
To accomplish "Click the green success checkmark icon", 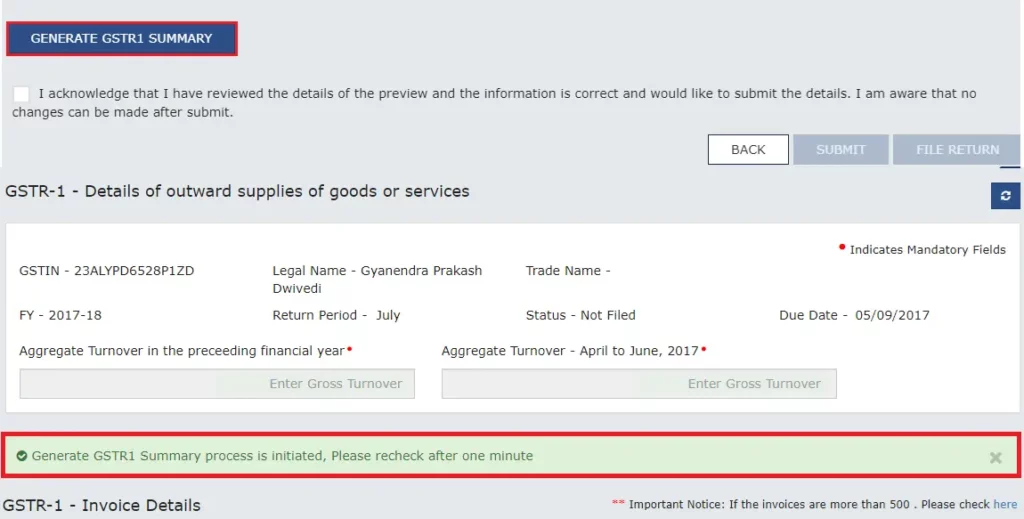I will tap(22, 456).
